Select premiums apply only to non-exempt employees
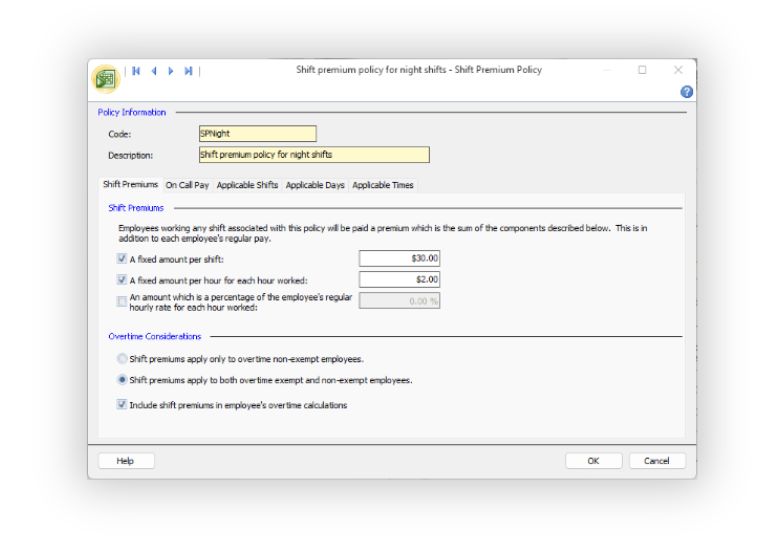The height and width of the screenshot is (538, 784). (122, 358)
